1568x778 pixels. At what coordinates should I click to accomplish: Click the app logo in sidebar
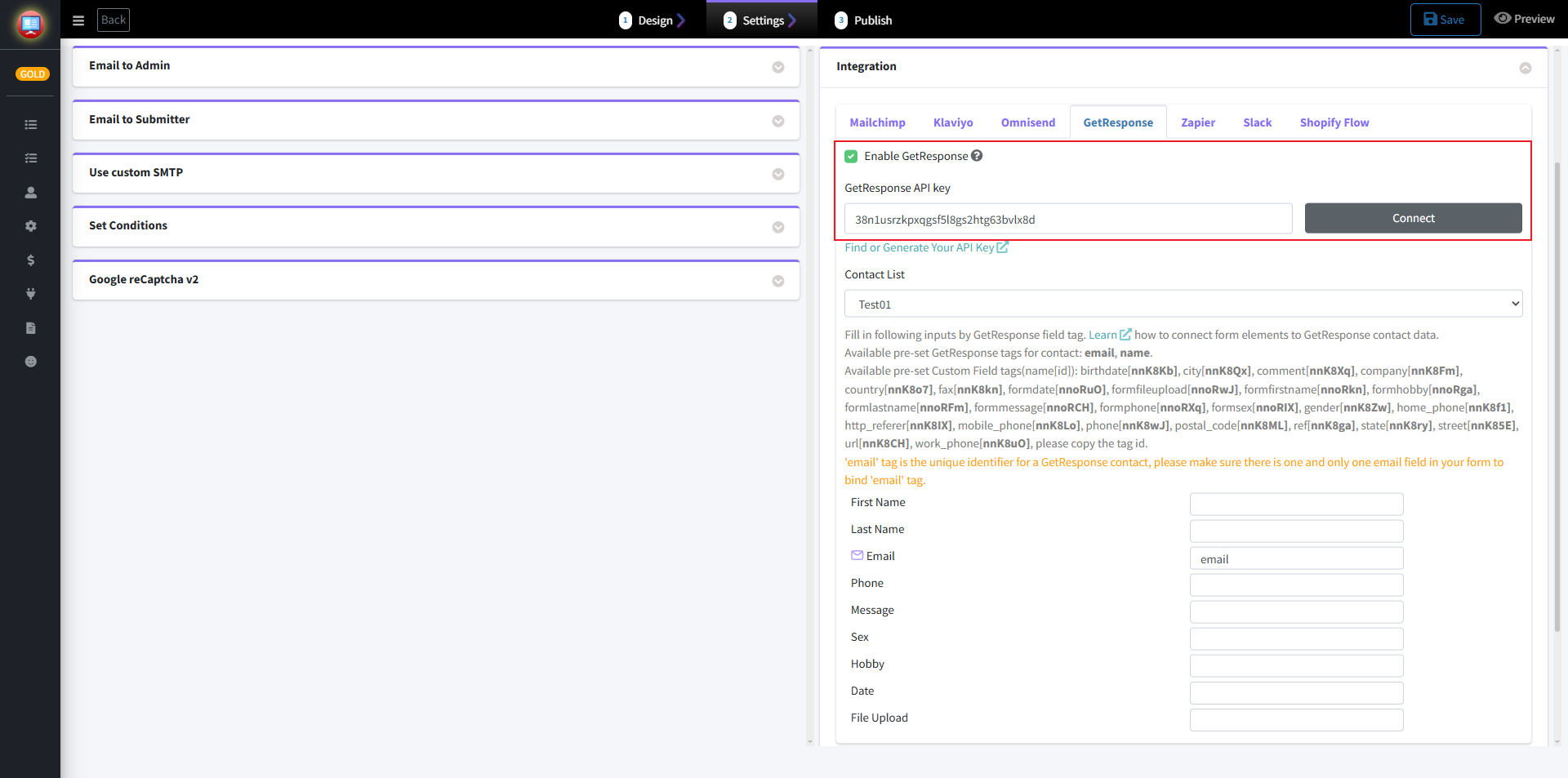click(30, 24)
